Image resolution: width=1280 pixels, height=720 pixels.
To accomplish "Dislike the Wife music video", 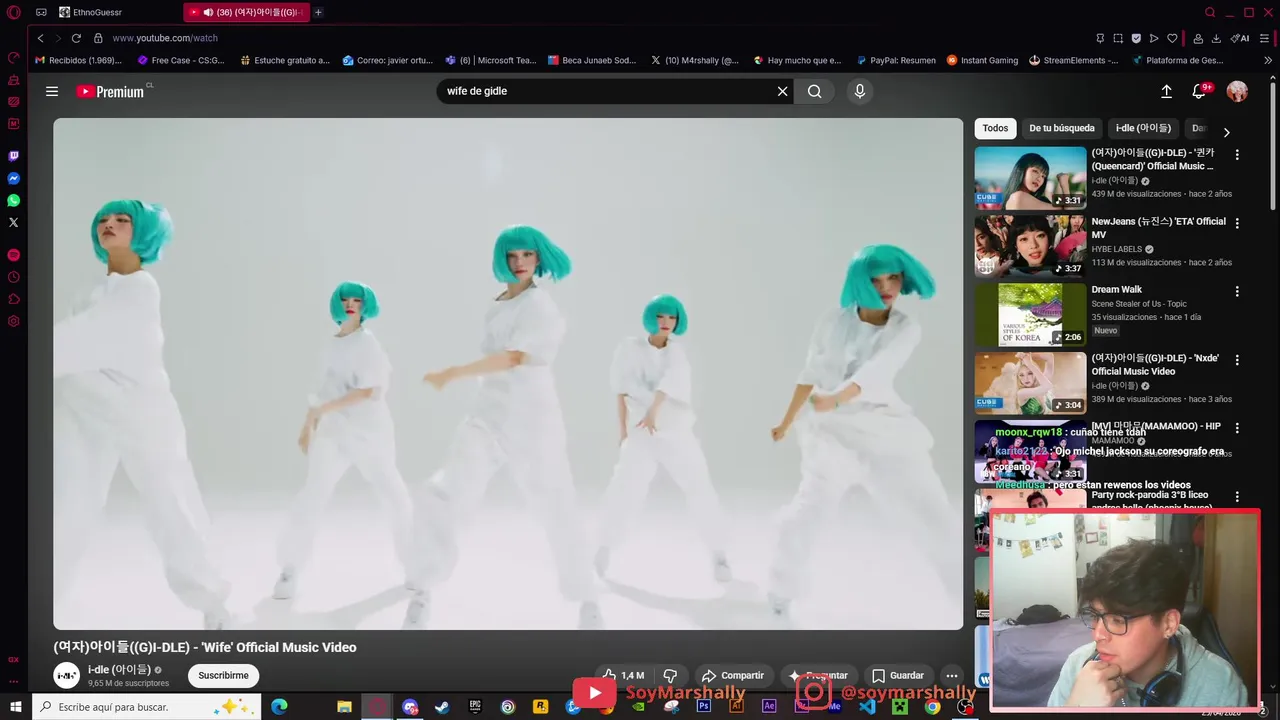I will [670, 675].
